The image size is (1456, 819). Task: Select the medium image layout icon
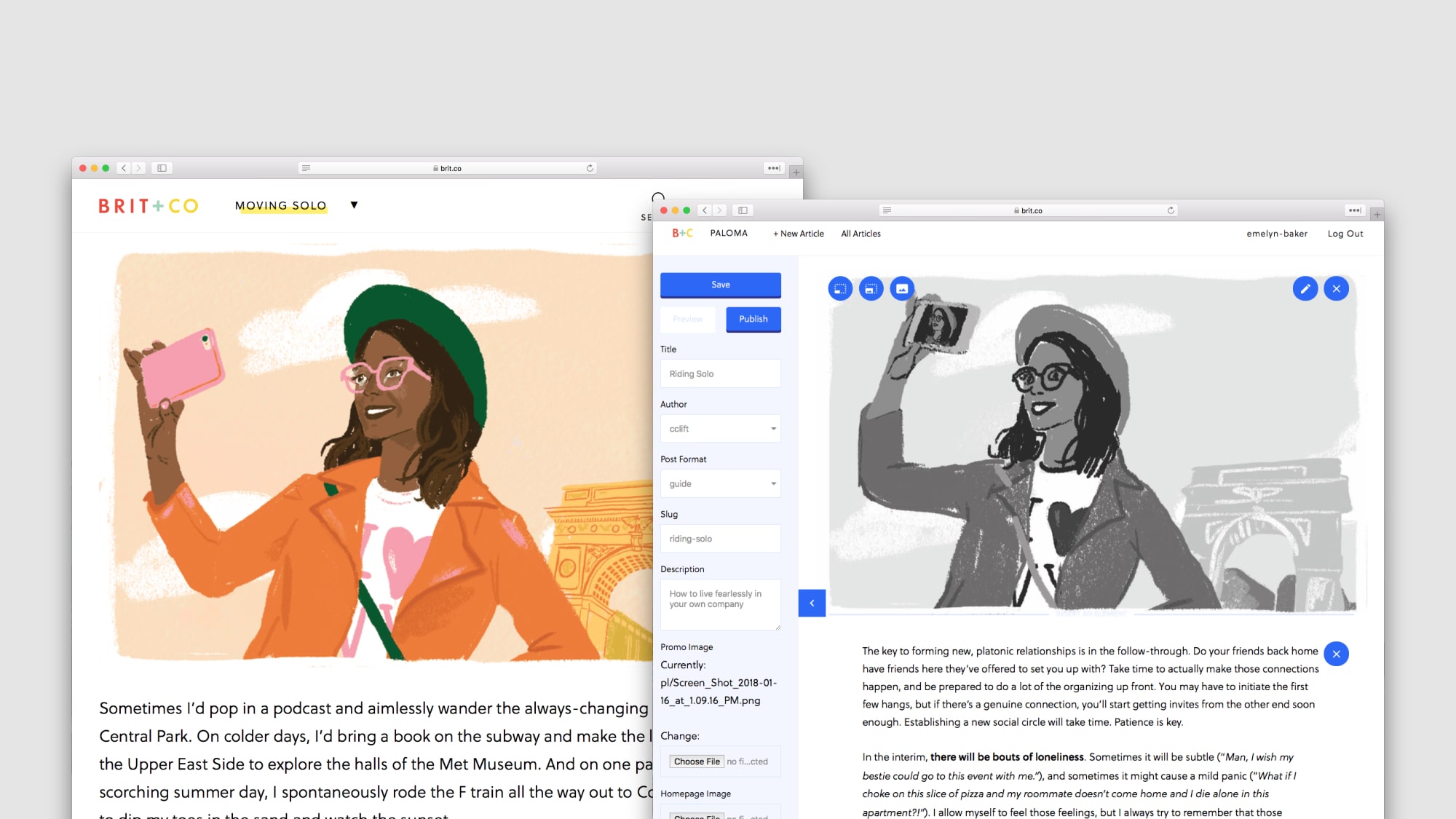pos(871,289)
